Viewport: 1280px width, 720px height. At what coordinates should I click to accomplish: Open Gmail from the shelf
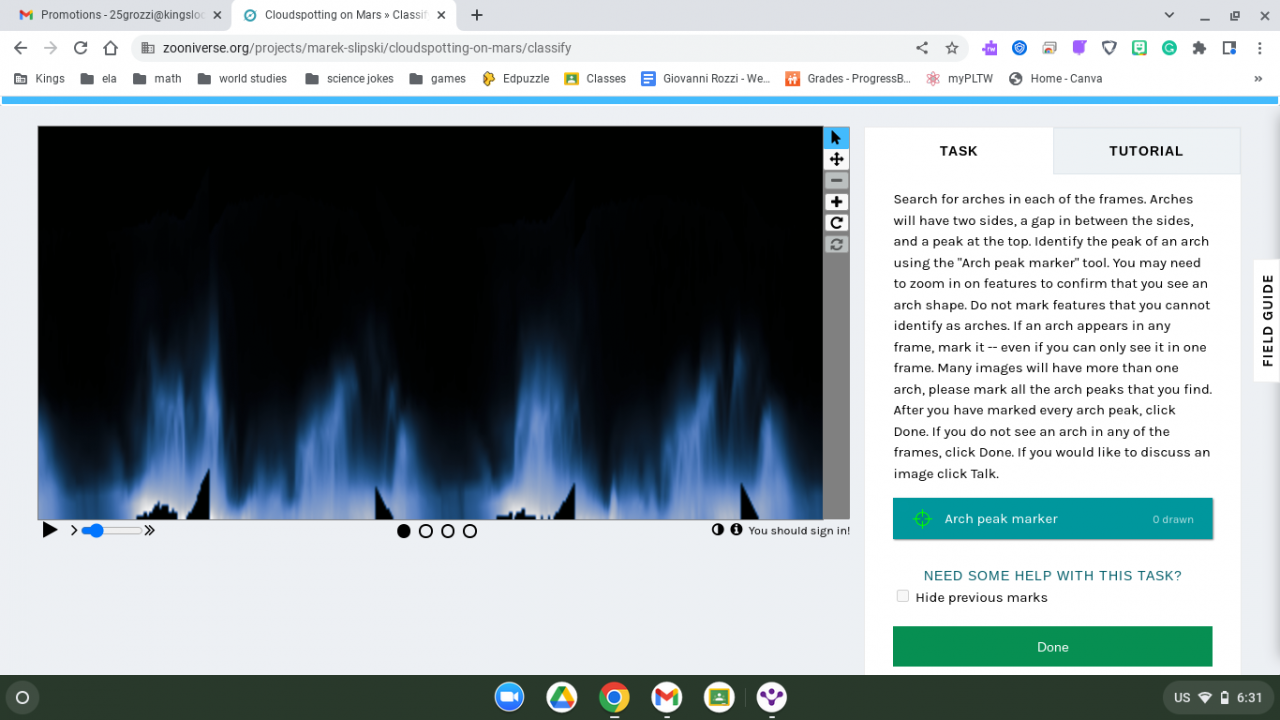click(x=667, y=697)
